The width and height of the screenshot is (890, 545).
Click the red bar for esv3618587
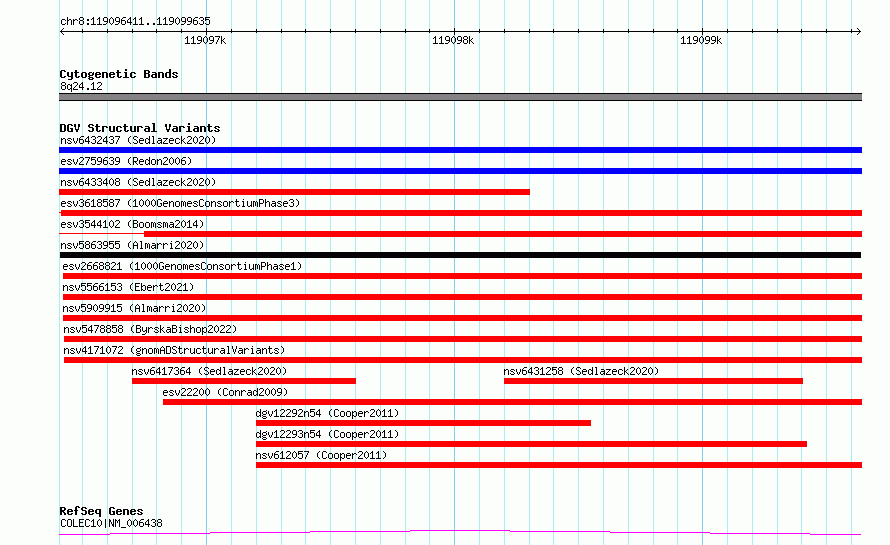(x=460, y=213)
